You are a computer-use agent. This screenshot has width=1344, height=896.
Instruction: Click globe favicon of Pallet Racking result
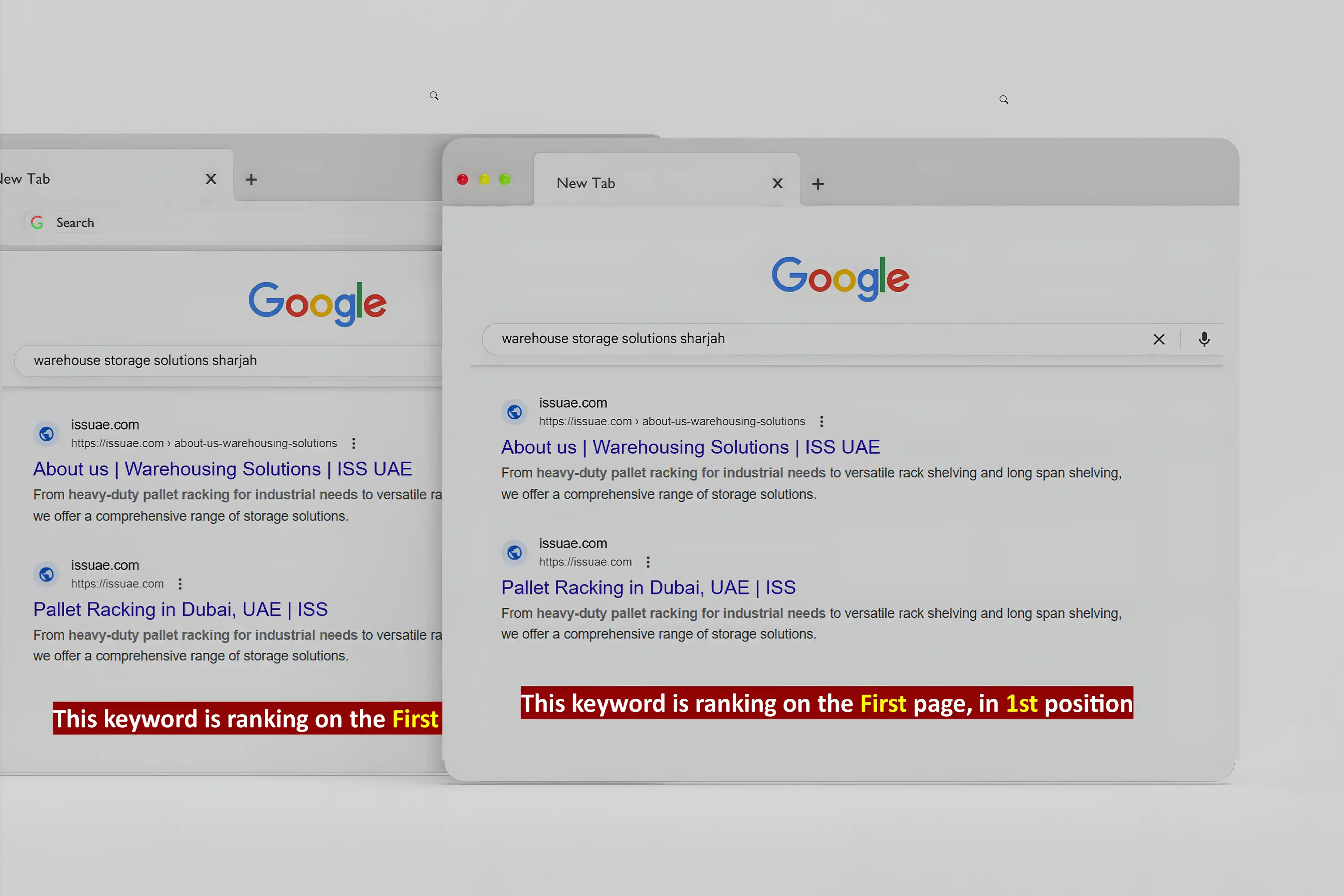point(514,552)
